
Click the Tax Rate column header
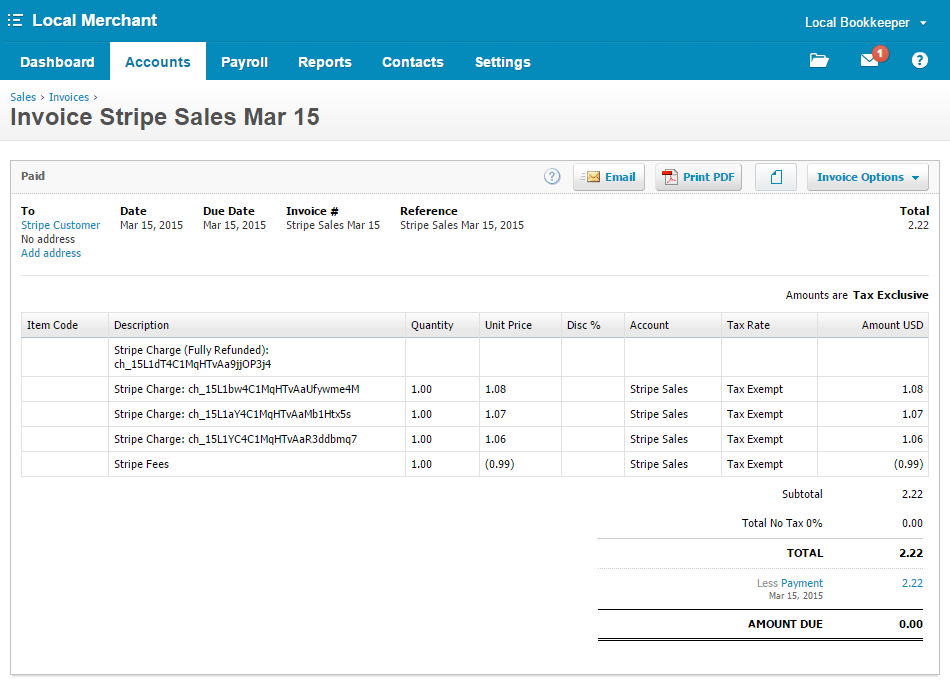(769, 325)
